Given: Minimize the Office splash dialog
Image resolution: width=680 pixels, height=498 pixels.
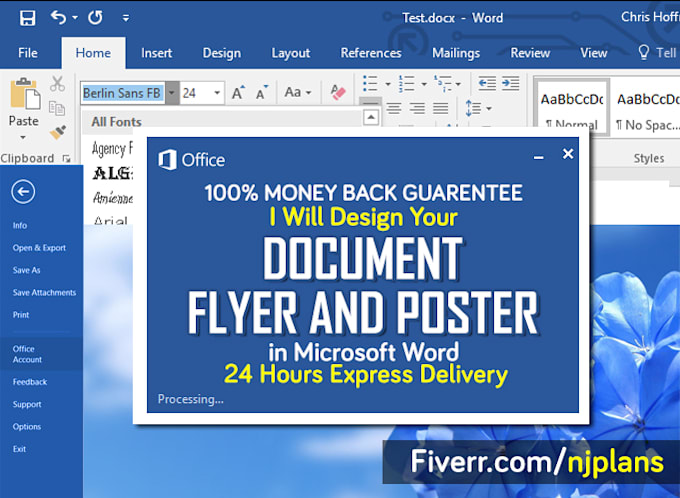Looking at the screenshot, I should click(539, 157).
